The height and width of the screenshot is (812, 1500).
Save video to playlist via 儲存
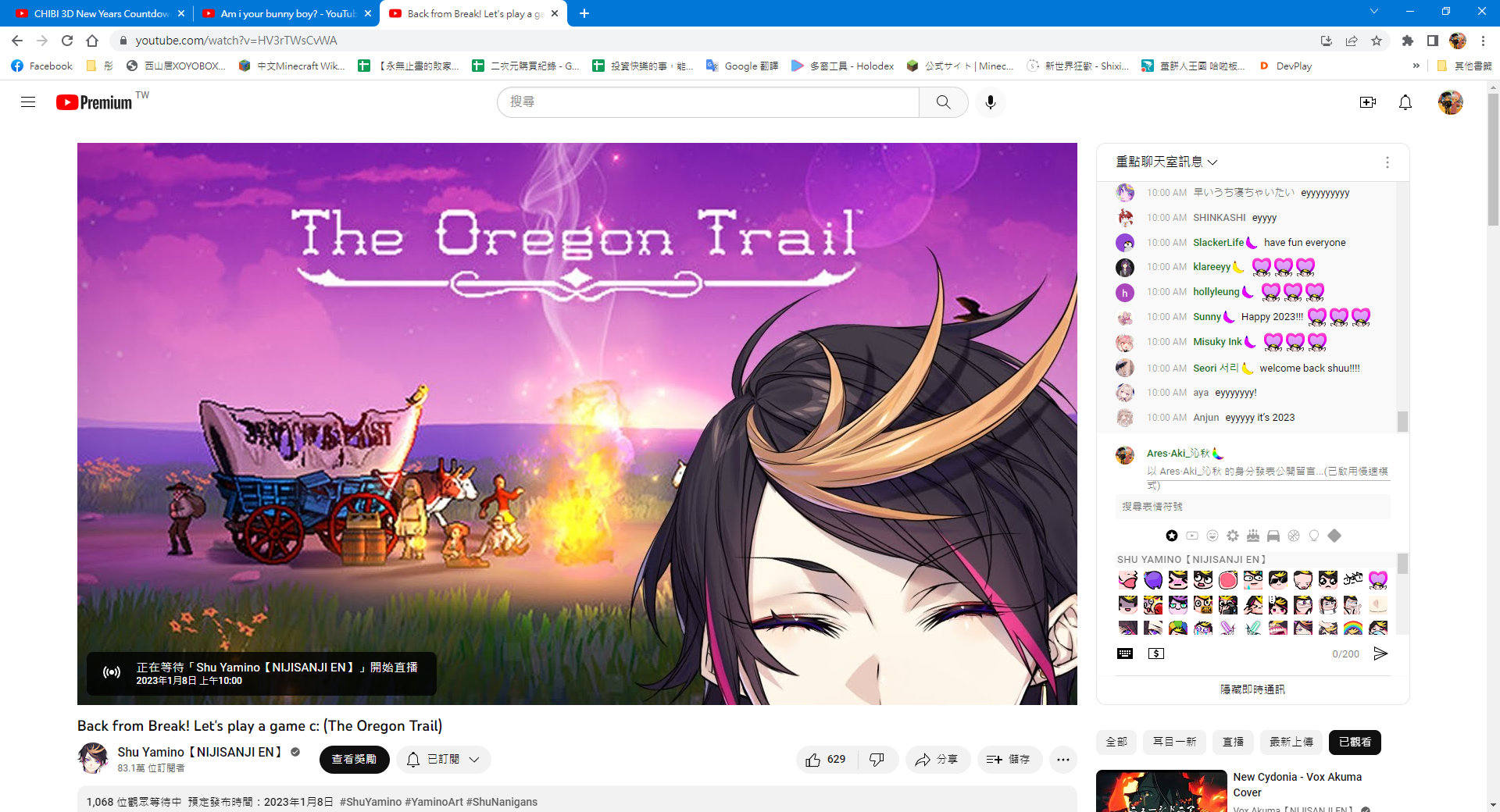click(1009, 760)
